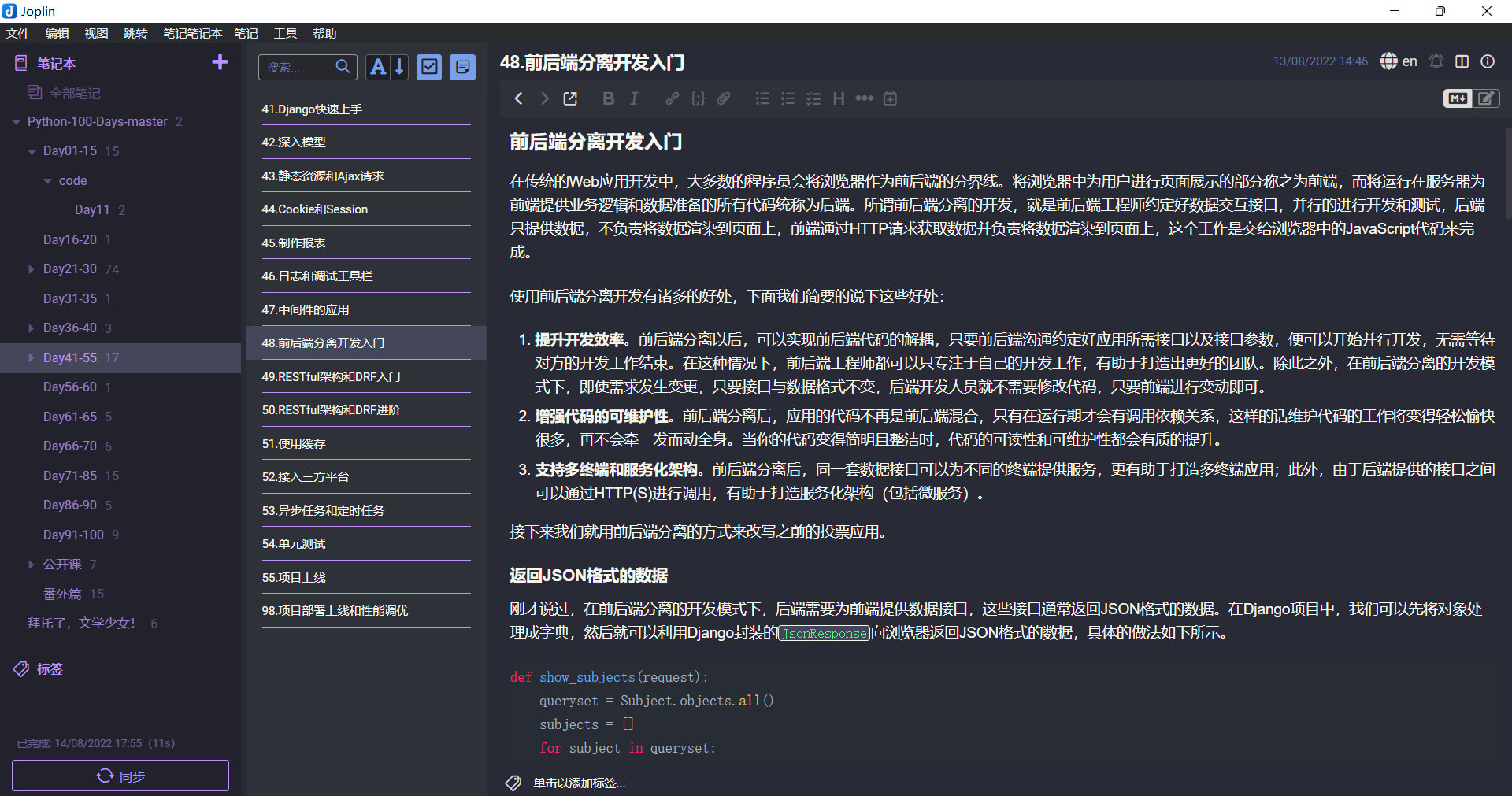
Task: Click the 同步 synchronize button
Action: (120, 776)
